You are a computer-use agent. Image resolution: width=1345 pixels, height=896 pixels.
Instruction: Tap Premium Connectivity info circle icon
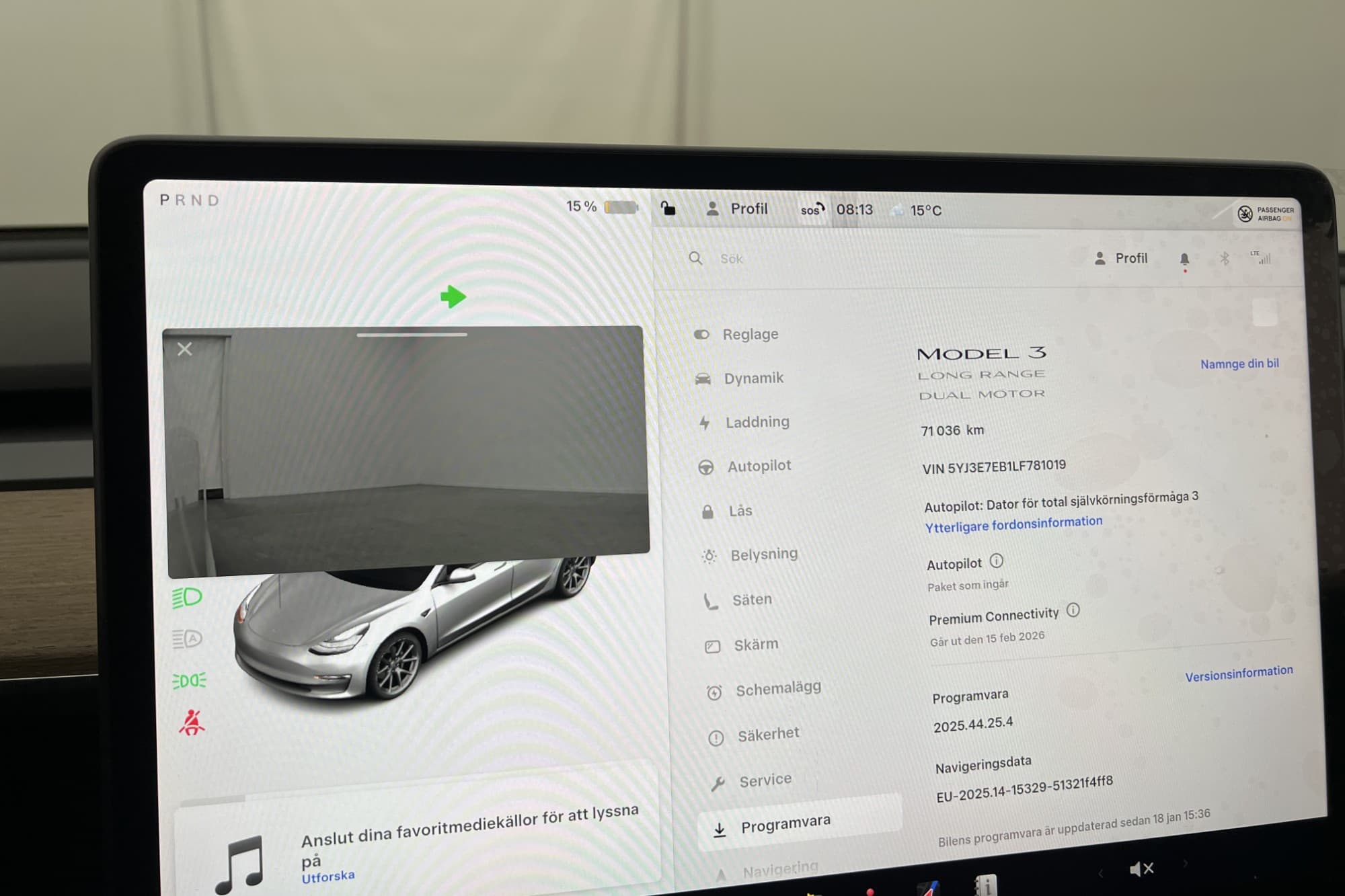click(x=1073, y=610)
